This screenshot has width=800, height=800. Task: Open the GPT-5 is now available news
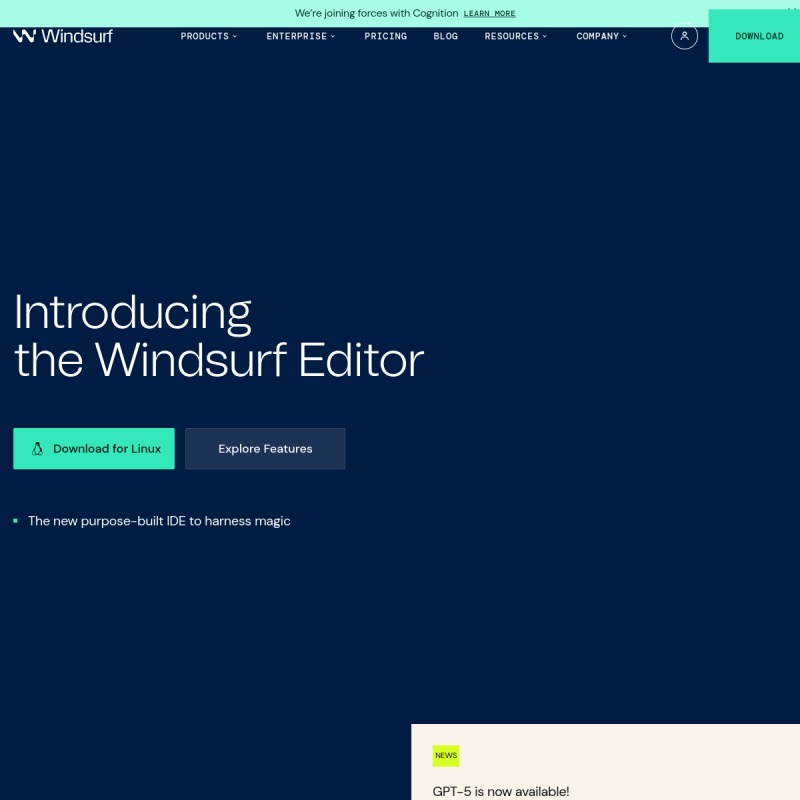[501, 791]
